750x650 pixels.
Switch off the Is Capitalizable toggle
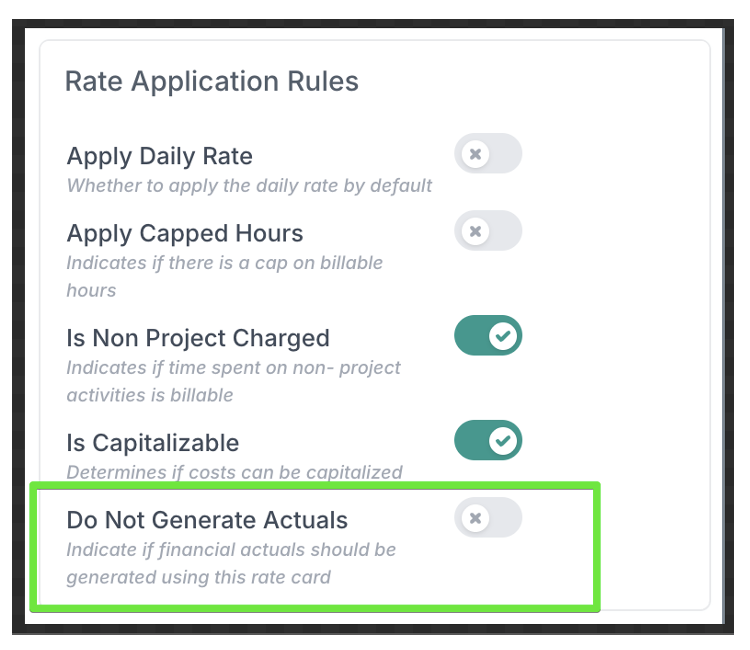pos(488,440)
